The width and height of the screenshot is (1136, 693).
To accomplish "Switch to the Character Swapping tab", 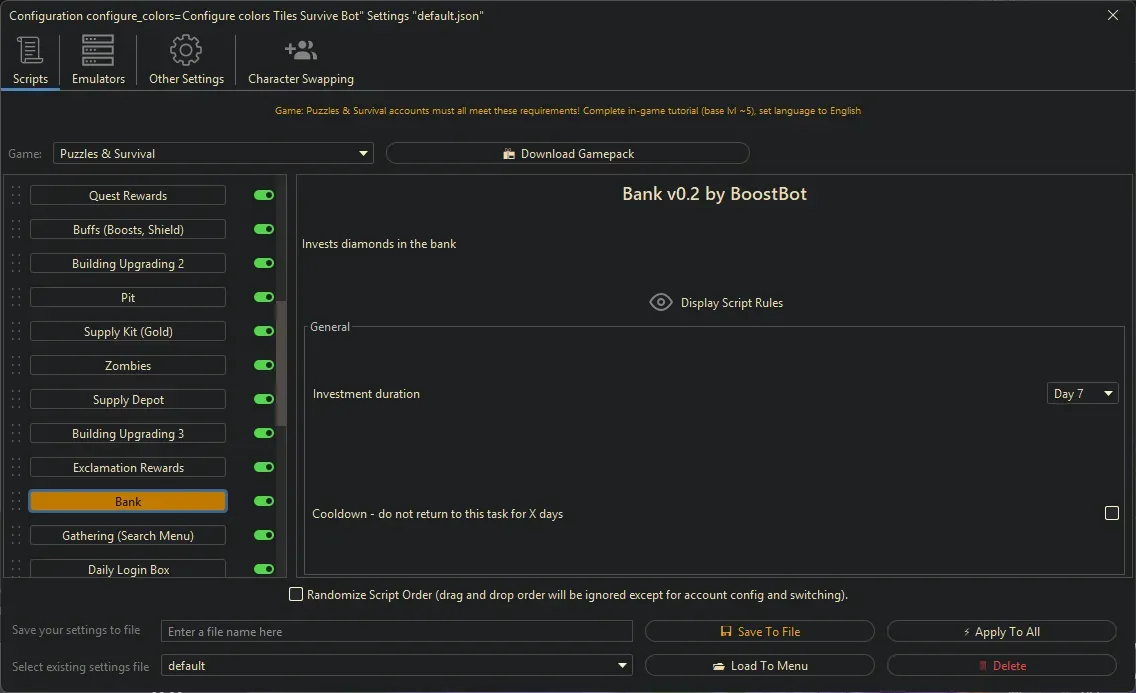I will point(299,60).
